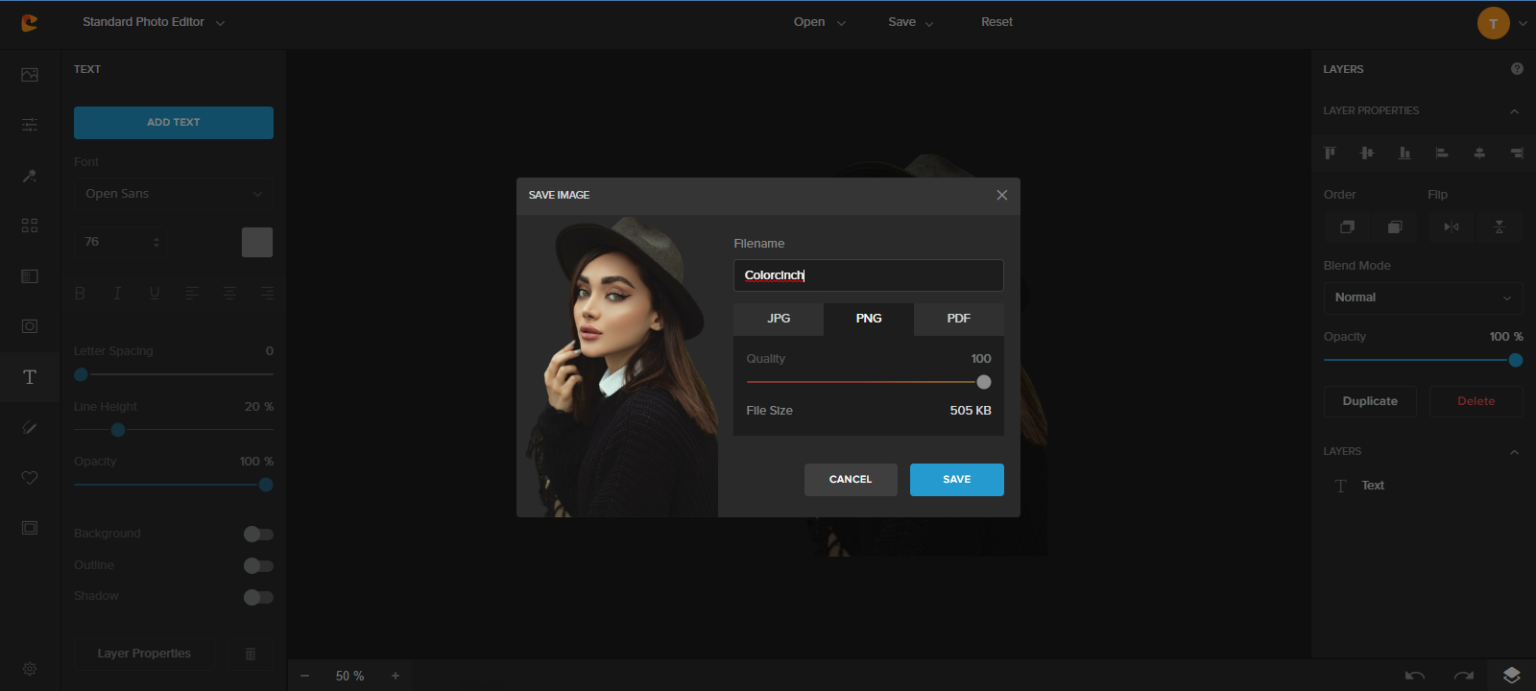Toggle the Shadow switch
This screenshot has width=1536, height=691.
[258, 597]
